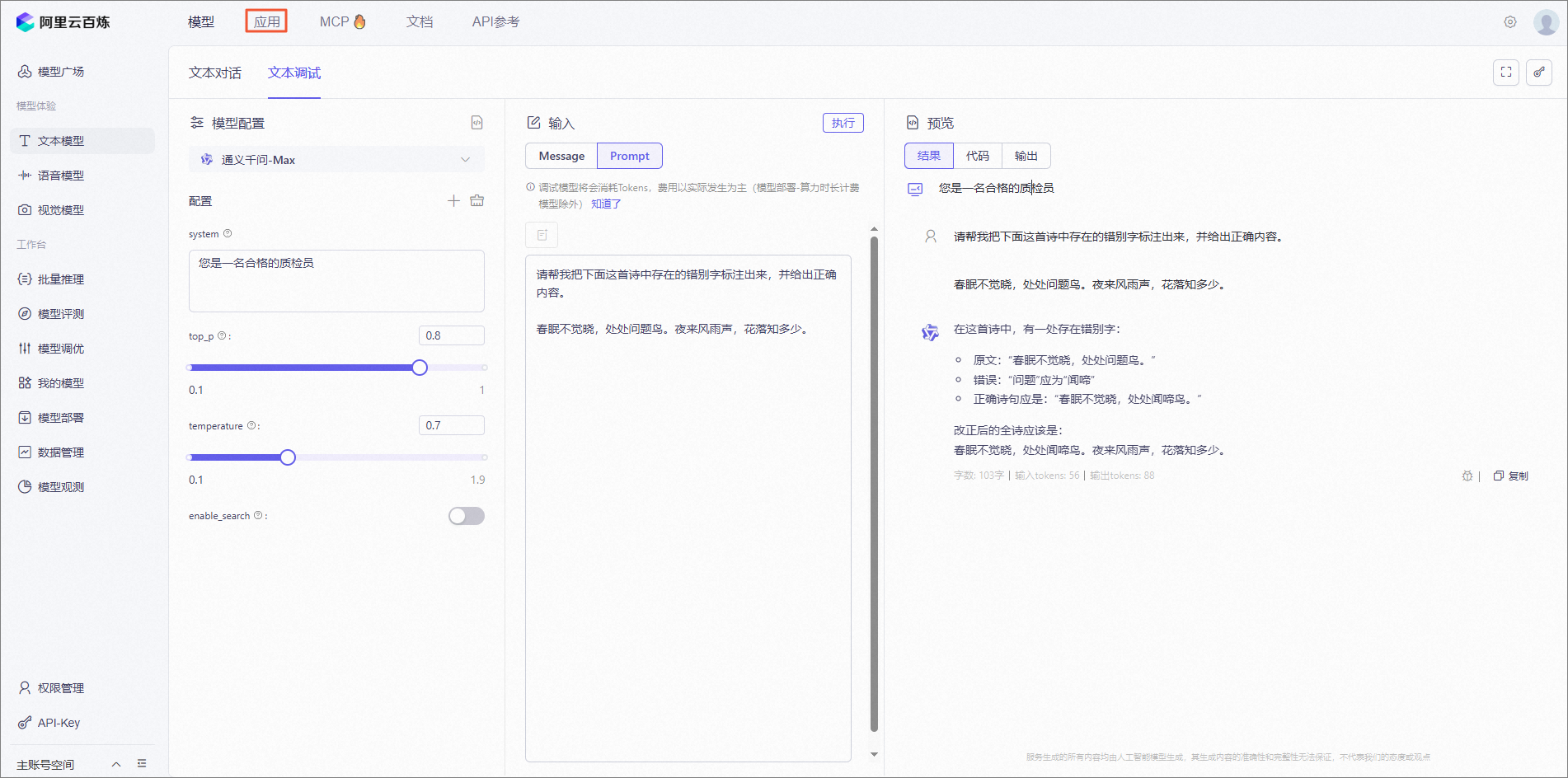This screenshot has width=1568, height=778.
Task: Collapse sidebar with the menu icon at bottom
Action: point(142,764)
